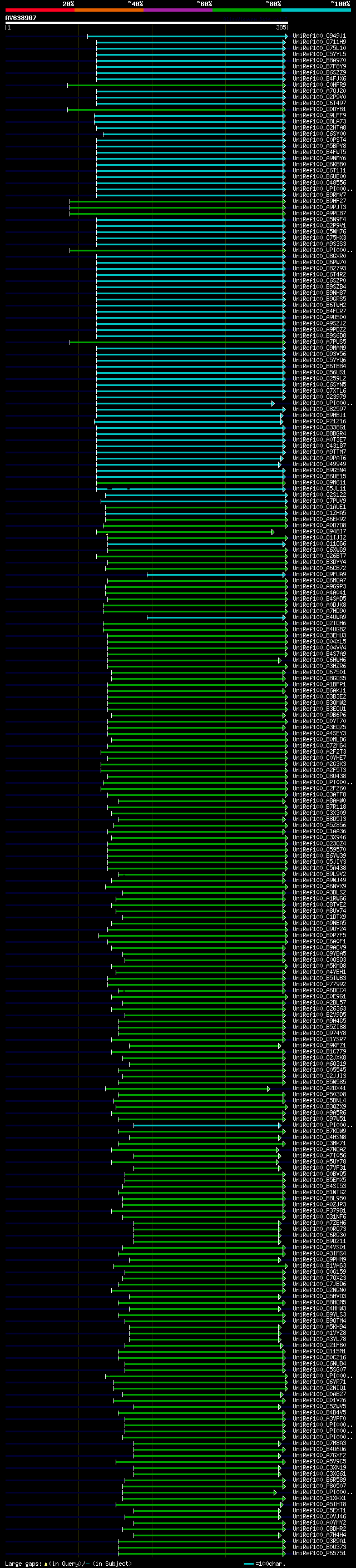Select the UniRef100_Q9FUA9 label
This screenshot has height=1568, width=356.
pyautogui.click(x=319, y=575)
